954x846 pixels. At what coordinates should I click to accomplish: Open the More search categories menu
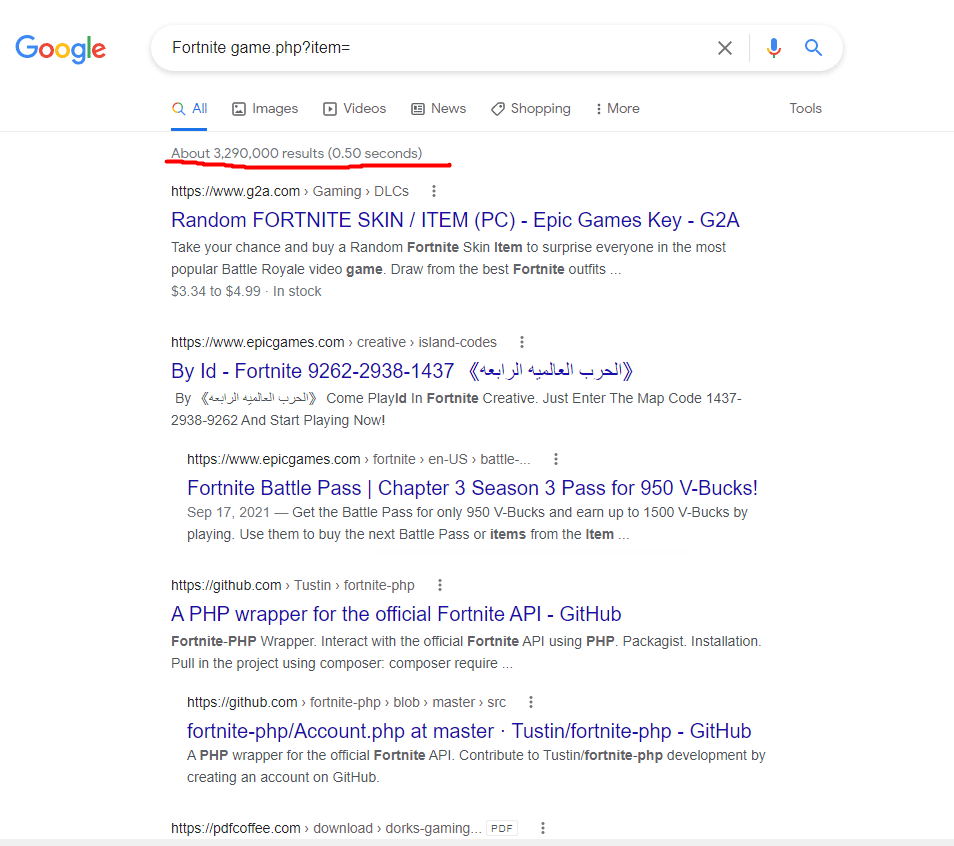(x=617, y=108)
